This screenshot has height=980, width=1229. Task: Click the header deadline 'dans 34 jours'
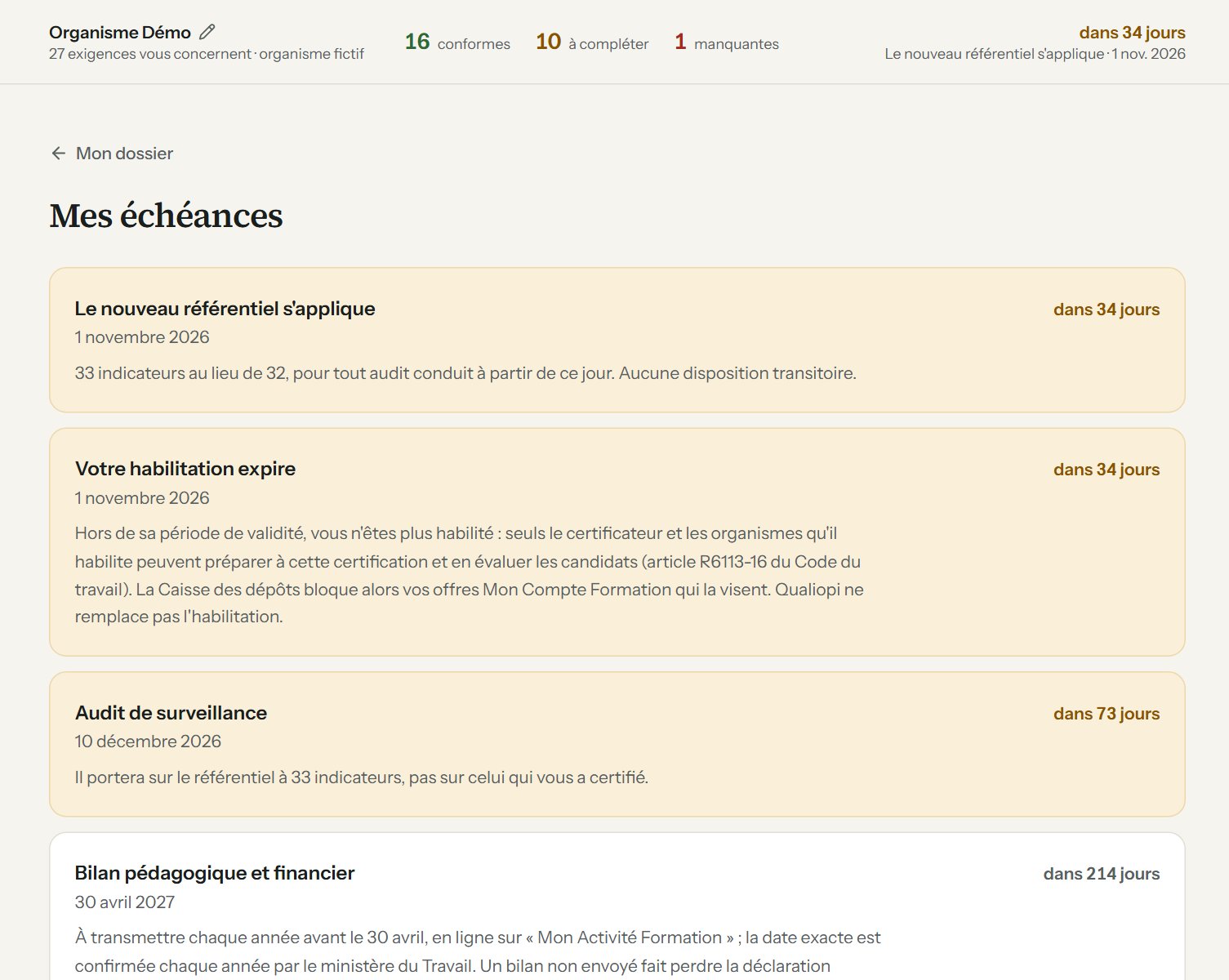(1132, 33)
